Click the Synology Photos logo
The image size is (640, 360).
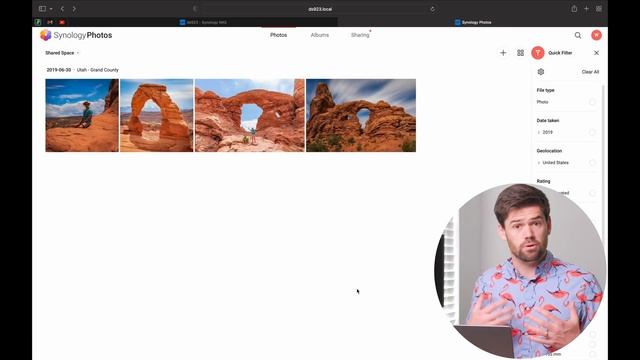(x=76, y=35)
